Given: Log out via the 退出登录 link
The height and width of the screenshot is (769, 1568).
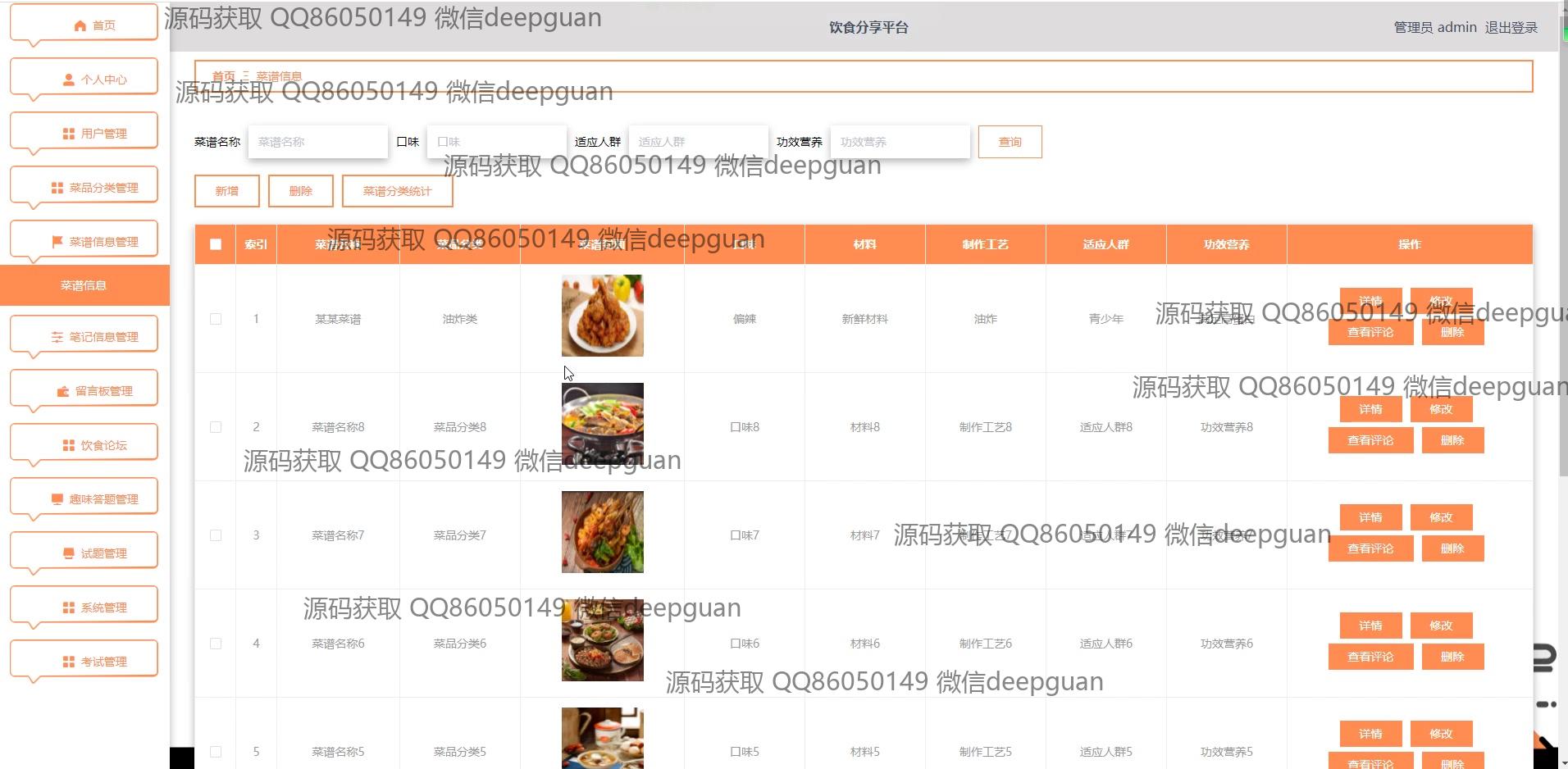Looking at the screenshot, I should pos(1511,27).
